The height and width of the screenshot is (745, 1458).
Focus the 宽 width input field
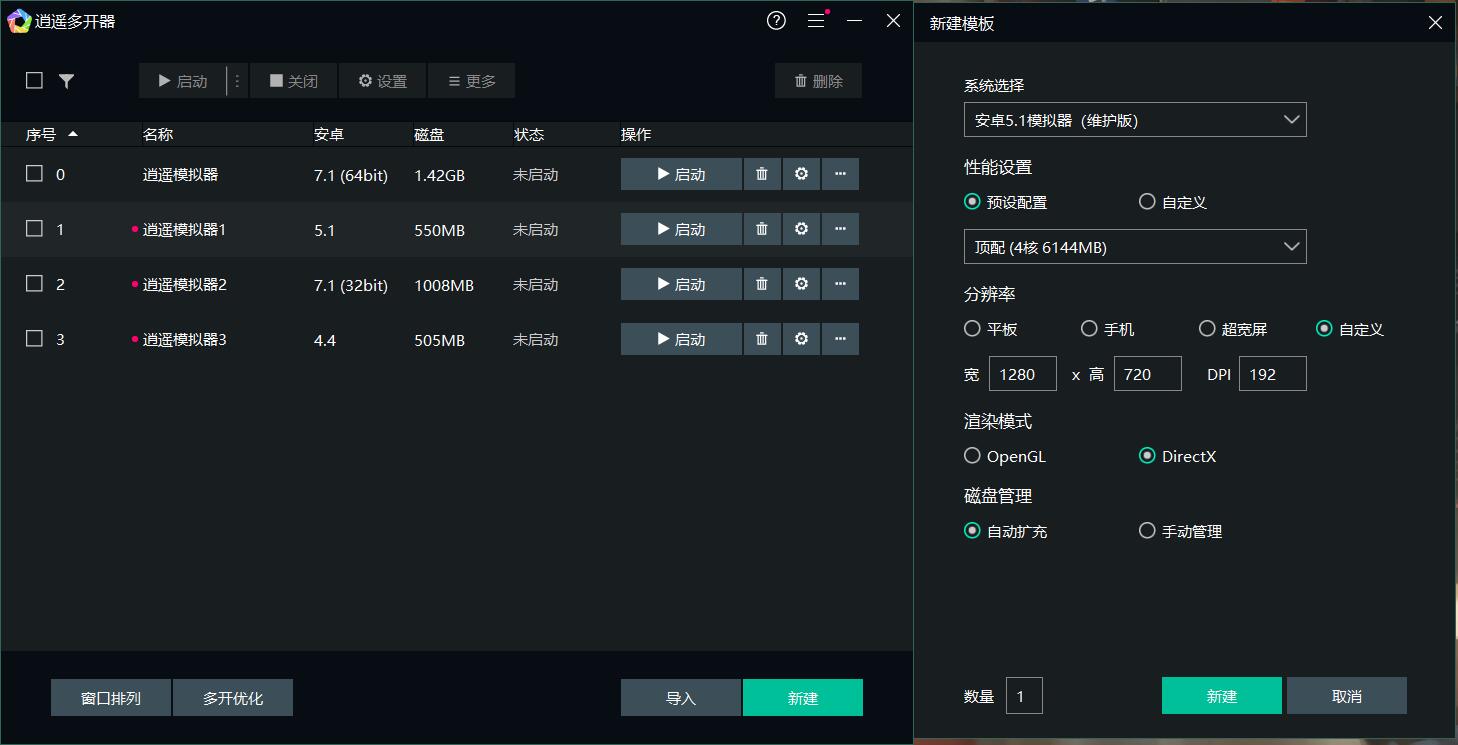click(1023, 374)
